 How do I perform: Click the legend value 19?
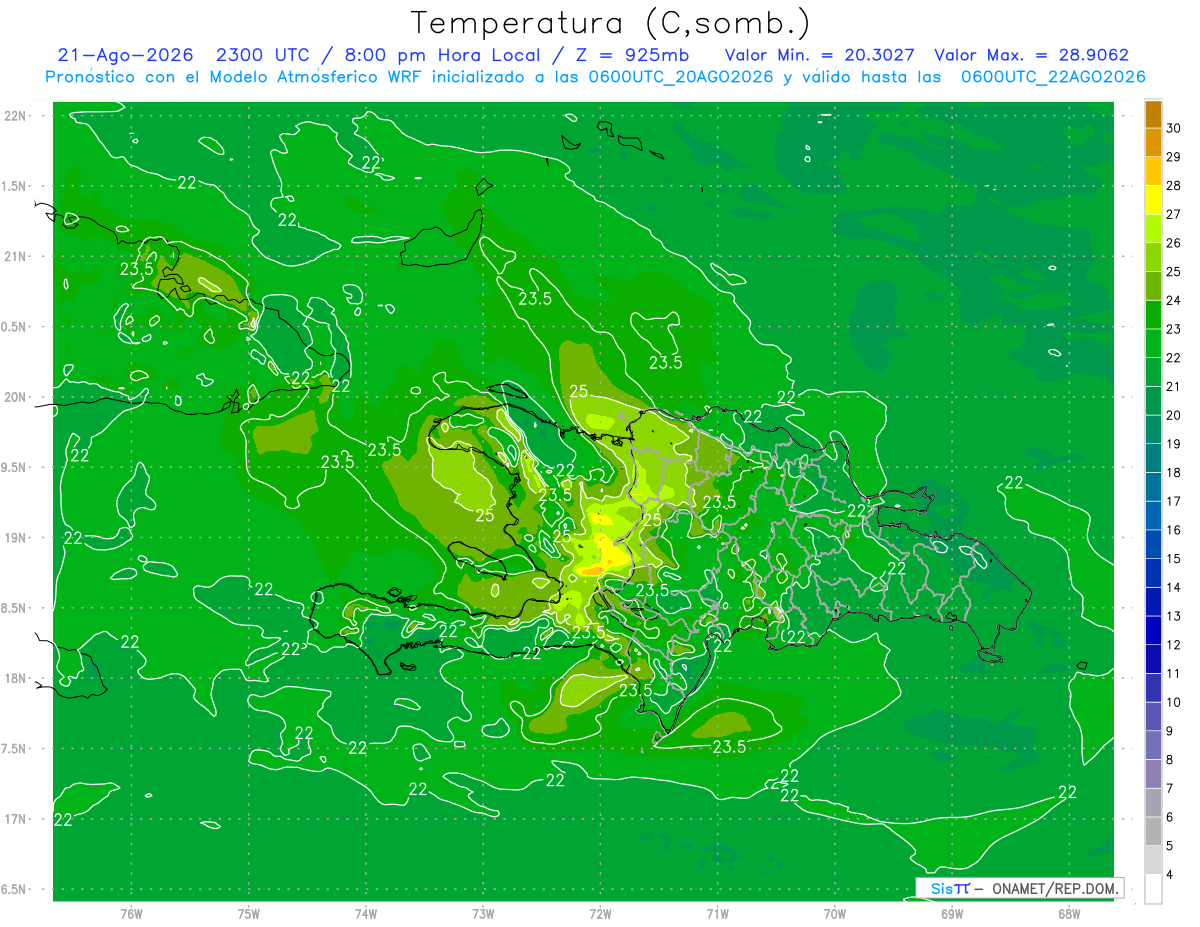[1174, 444]
